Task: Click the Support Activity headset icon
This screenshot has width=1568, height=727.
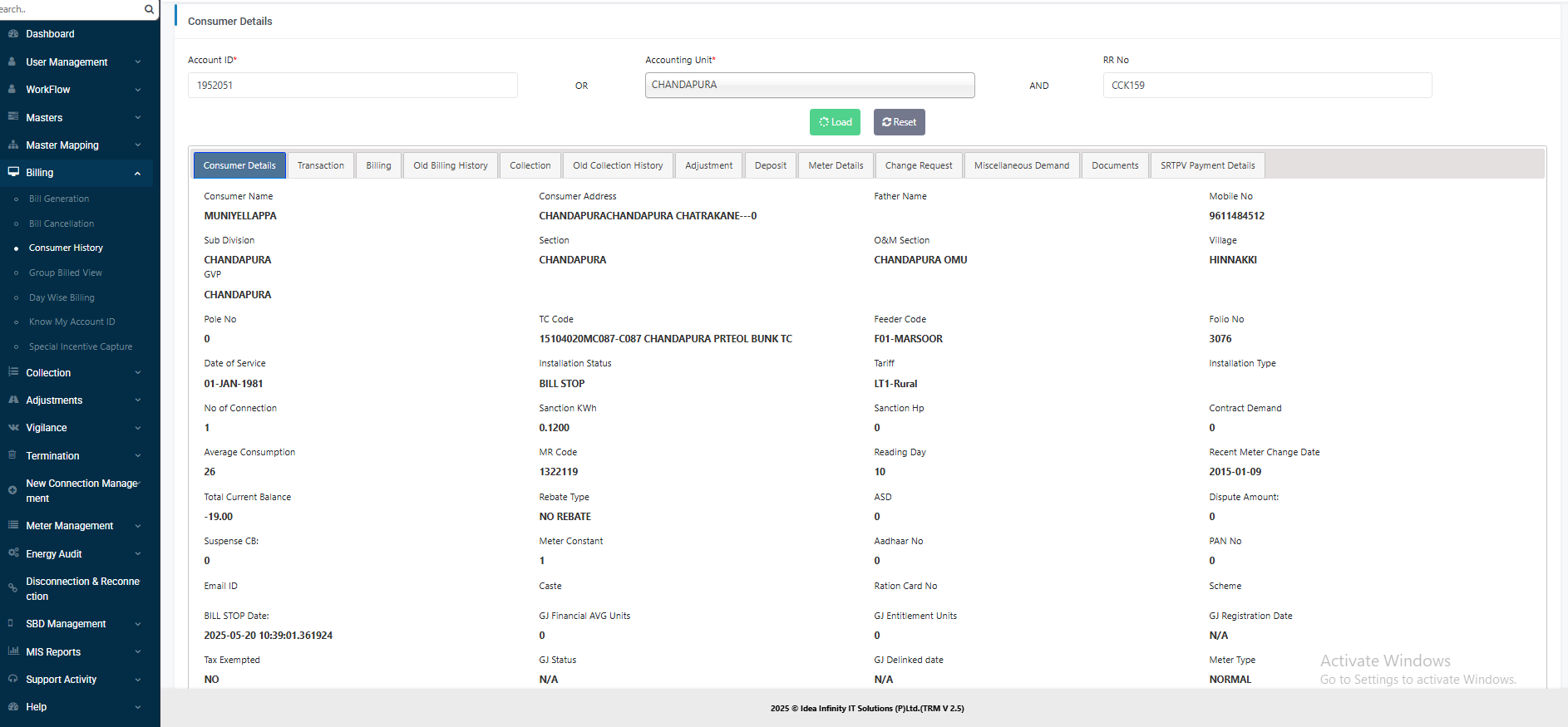Action: 12,679
